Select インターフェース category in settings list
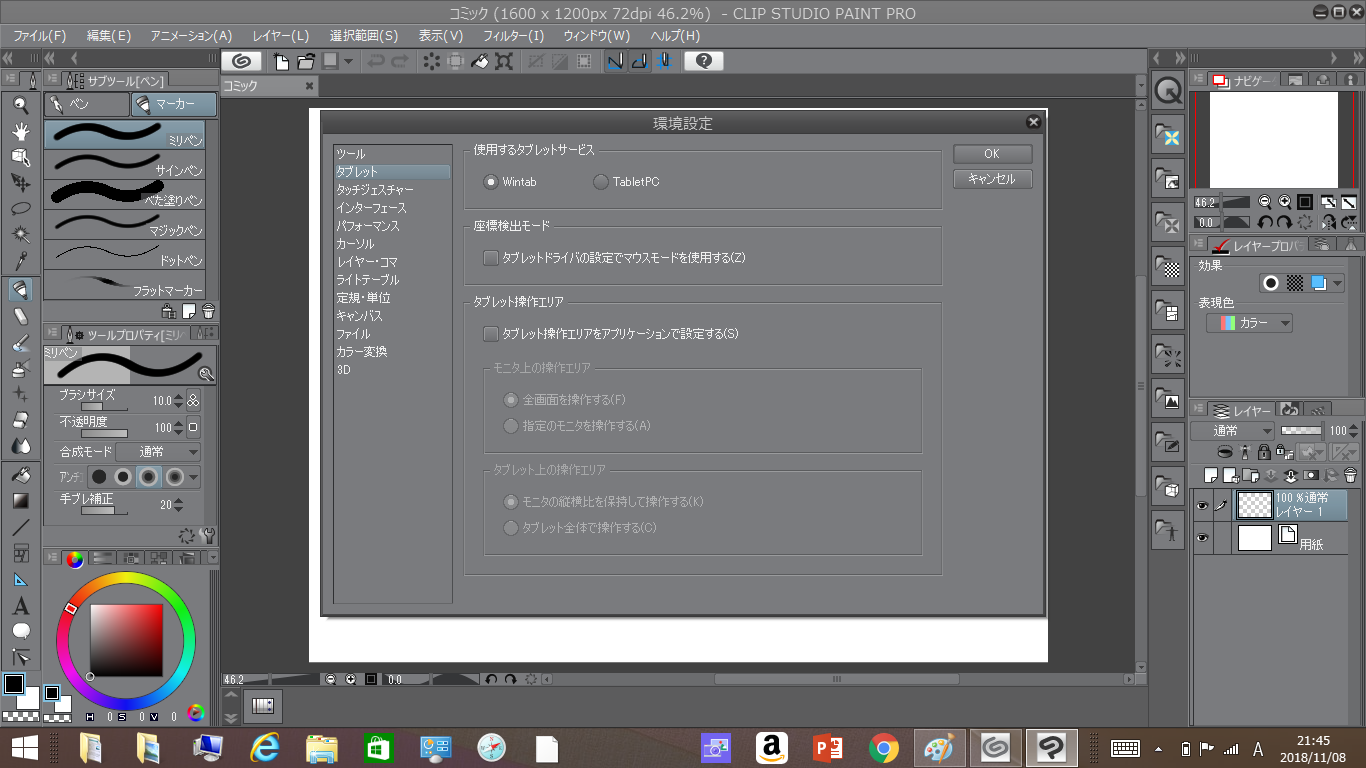The image size is (1366, 768). [371, 208]
